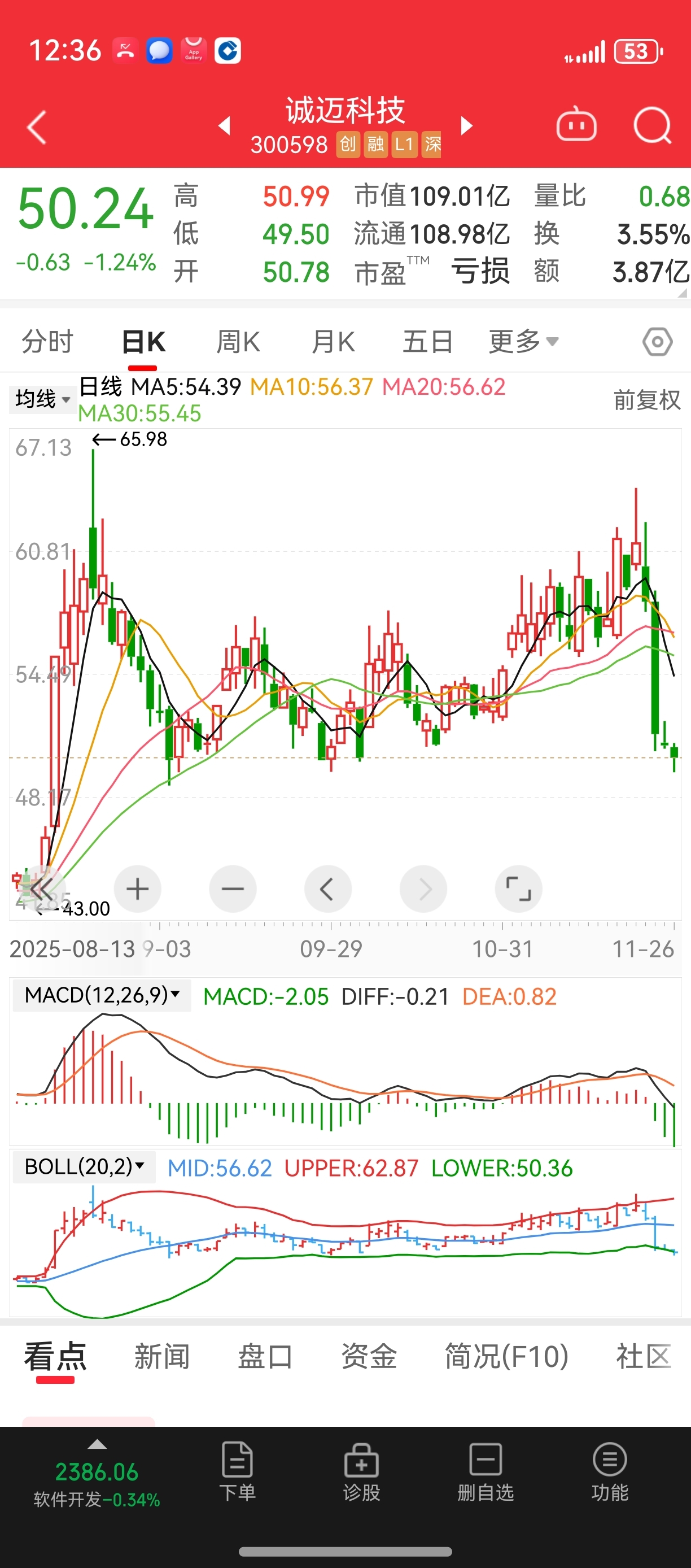Open the 盘口 order book tab
This screenshot has width=691, height=1568.
point(265,1357)
